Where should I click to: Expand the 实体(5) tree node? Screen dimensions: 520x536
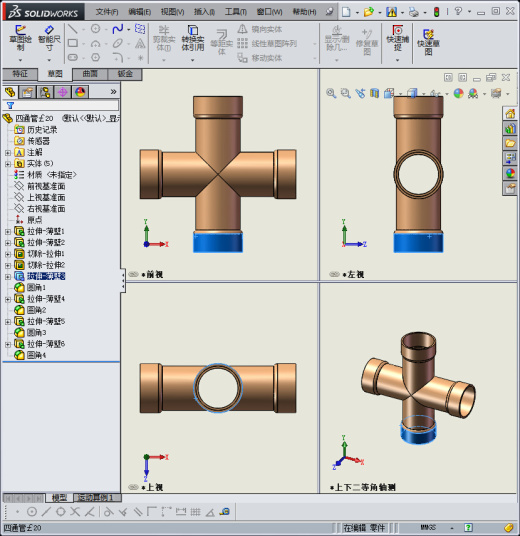[8, 164]
